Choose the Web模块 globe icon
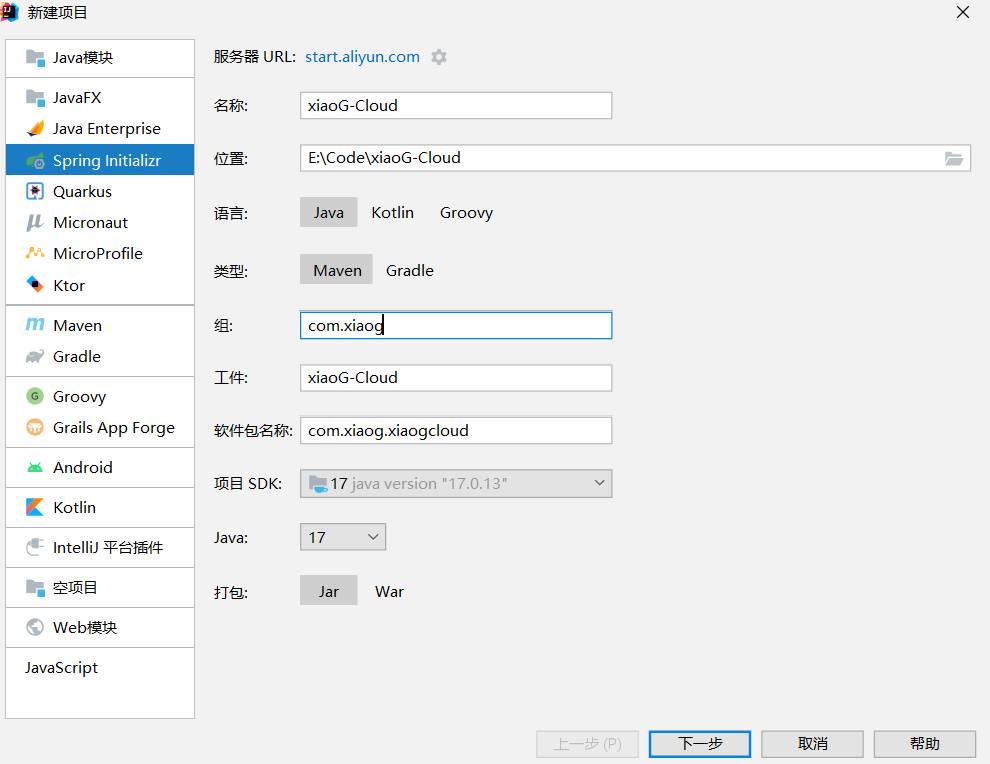 pos(35,627)
